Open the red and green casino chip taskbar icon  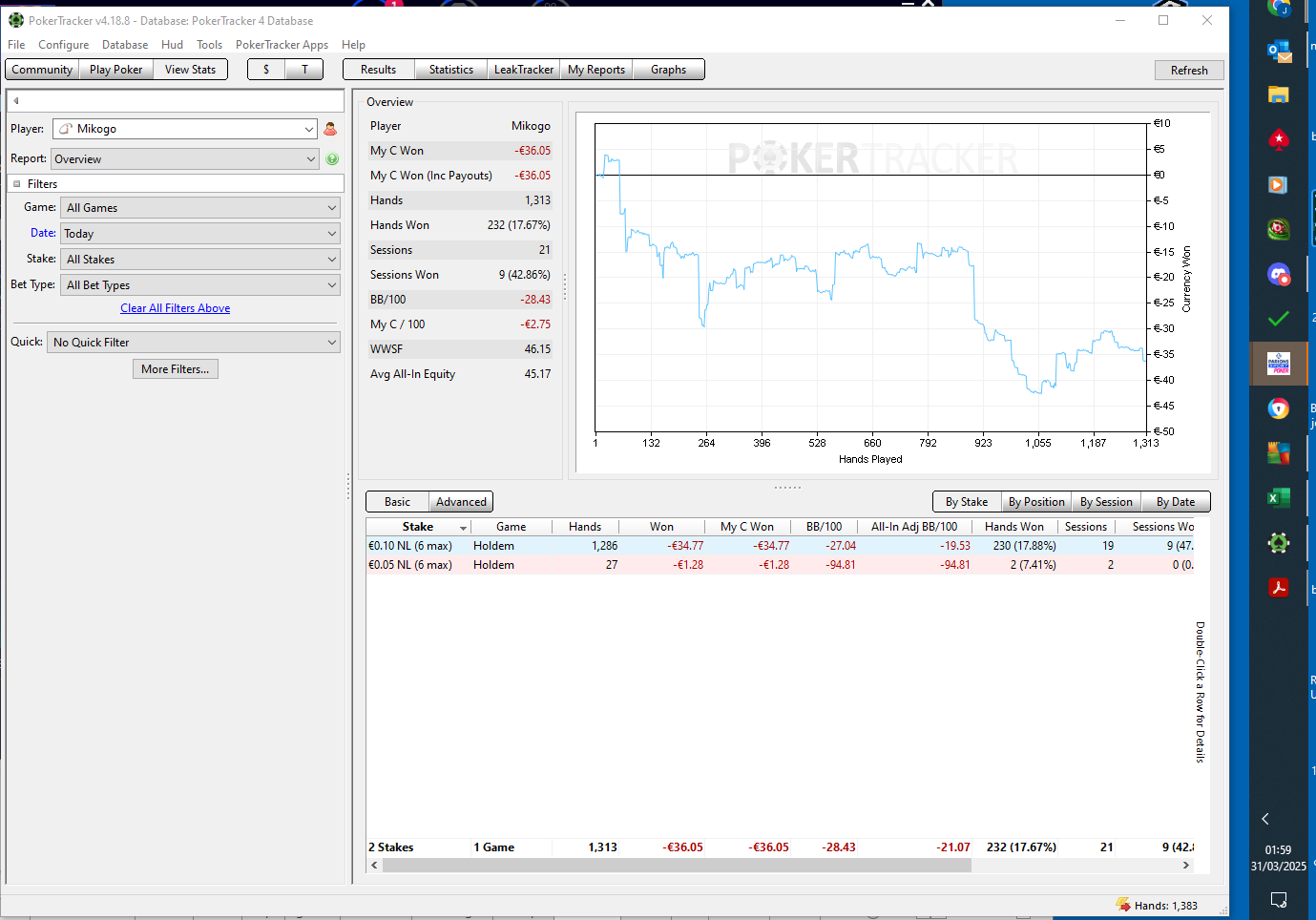pyautogui.click(x=1279, y=229)
